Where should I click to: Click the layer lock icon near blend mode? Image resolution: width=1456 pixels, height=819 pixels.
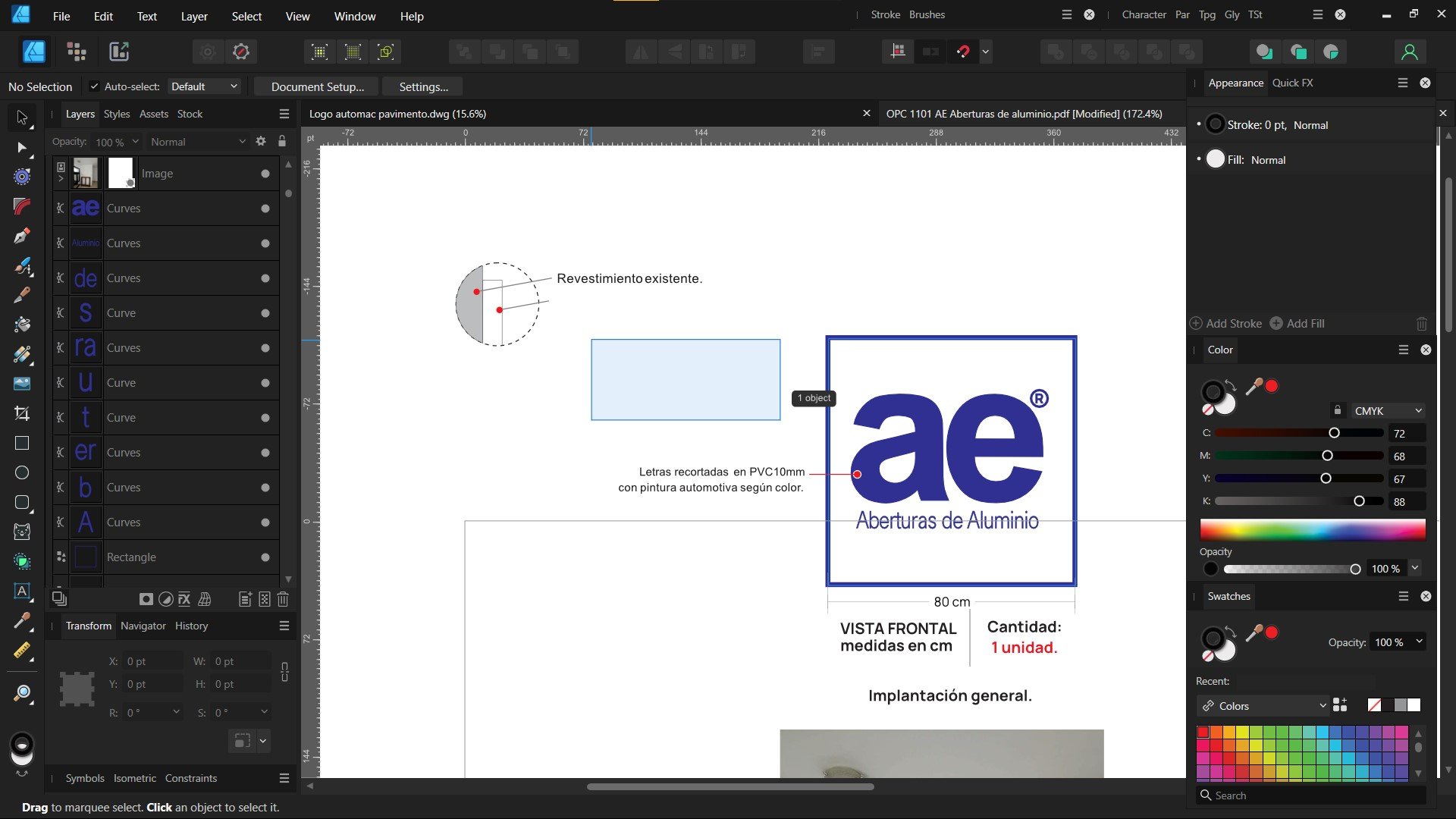282,141
